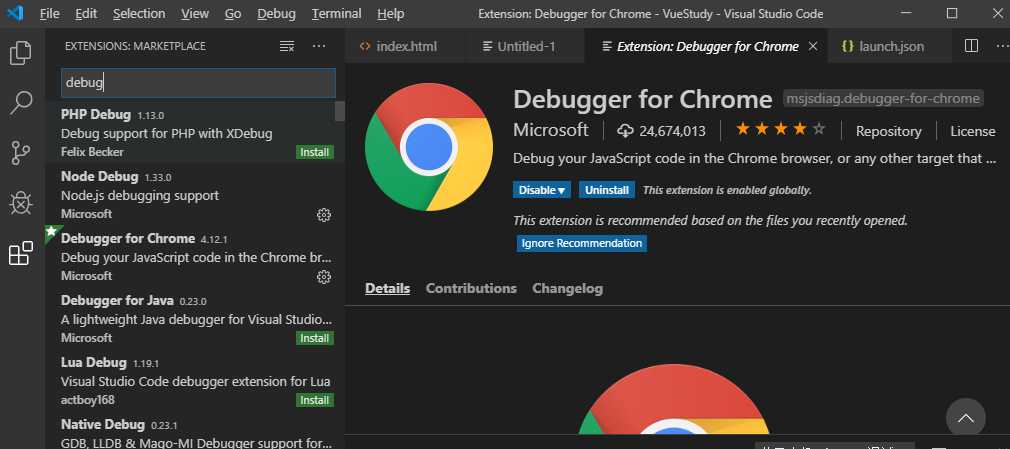This screenshot has height=449, width=1010.
Task: Click Ignore Recommendation button
Action: (x=582, y=243)
